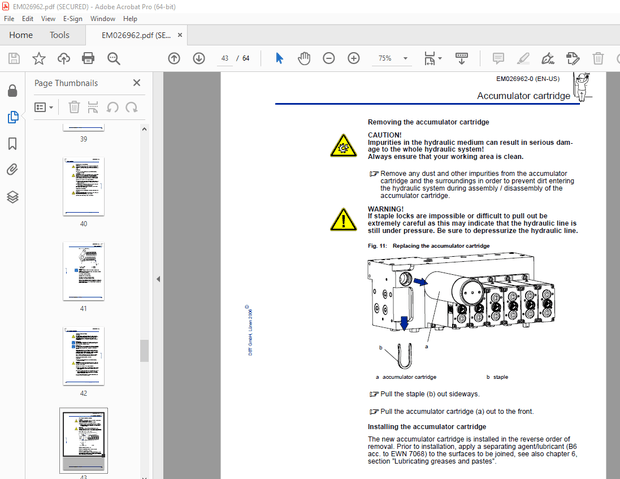Image resolution: width=620 pixels, height=479 pixels.
Task: Go to next page arrow
Action: 199,59
